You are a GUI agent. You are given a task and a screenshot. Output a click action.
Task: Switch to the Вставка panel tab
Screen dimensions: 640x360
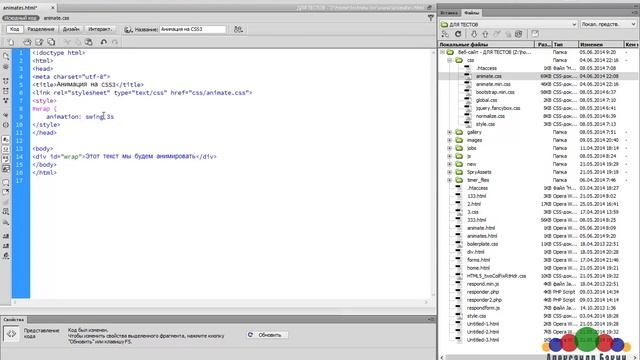tap(449, 13)
